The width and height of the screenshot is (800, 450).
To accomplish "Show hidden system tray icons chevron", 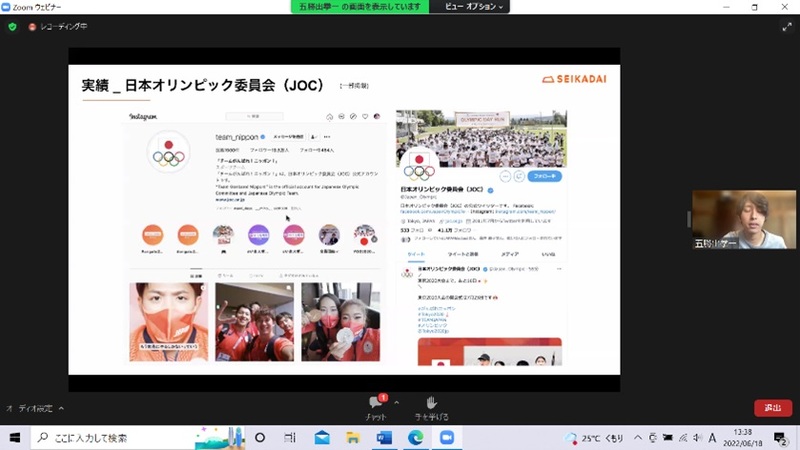I will click(638, 438).
